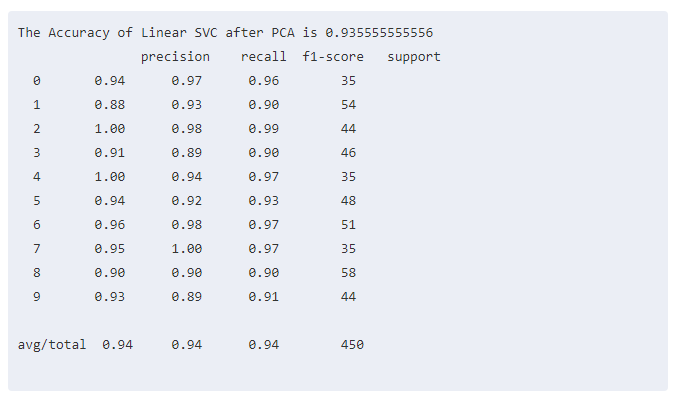Click the 0.92 value in row 5
684x401 pixels.
tap(187, 201)
